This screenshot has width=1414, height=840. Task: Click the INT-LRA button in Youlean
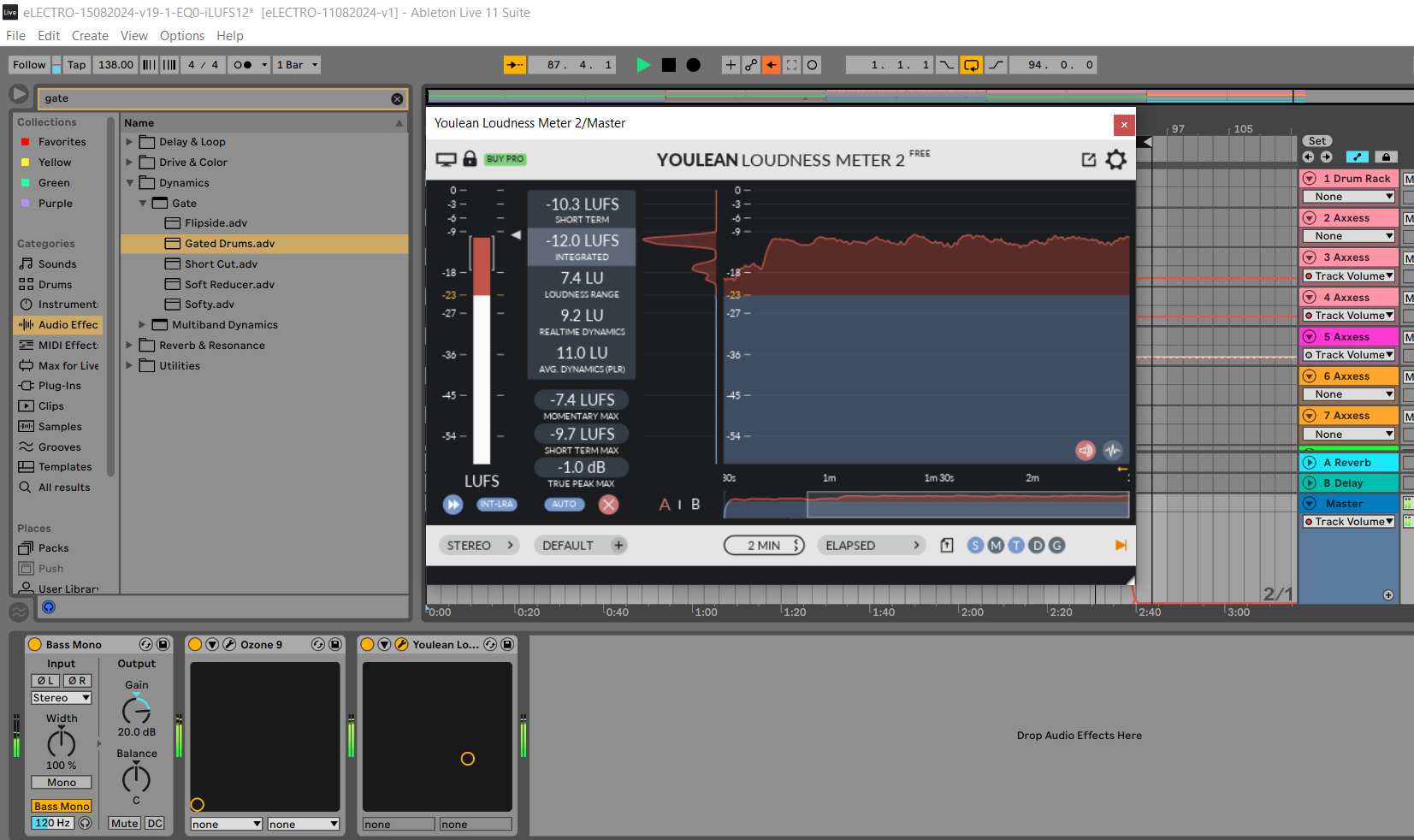[x=496, y=505]
